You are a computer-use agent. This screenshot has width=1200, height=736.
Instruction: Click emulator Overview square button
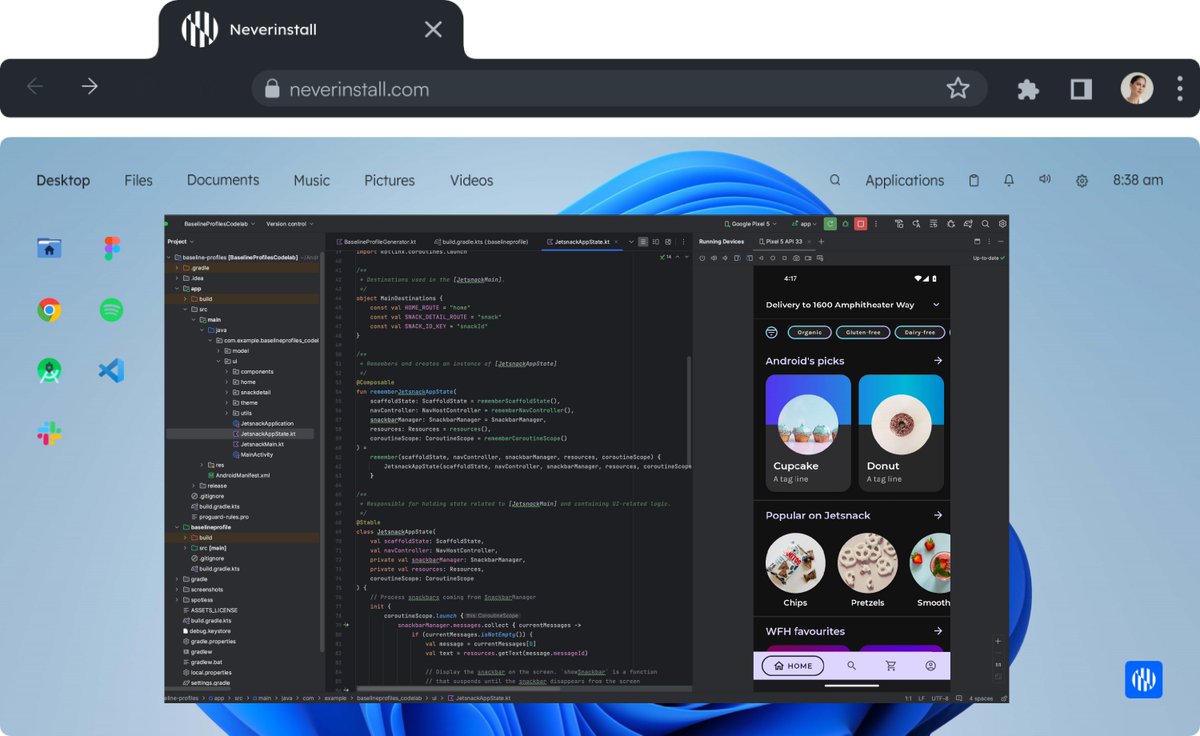(x=784, y=258)
